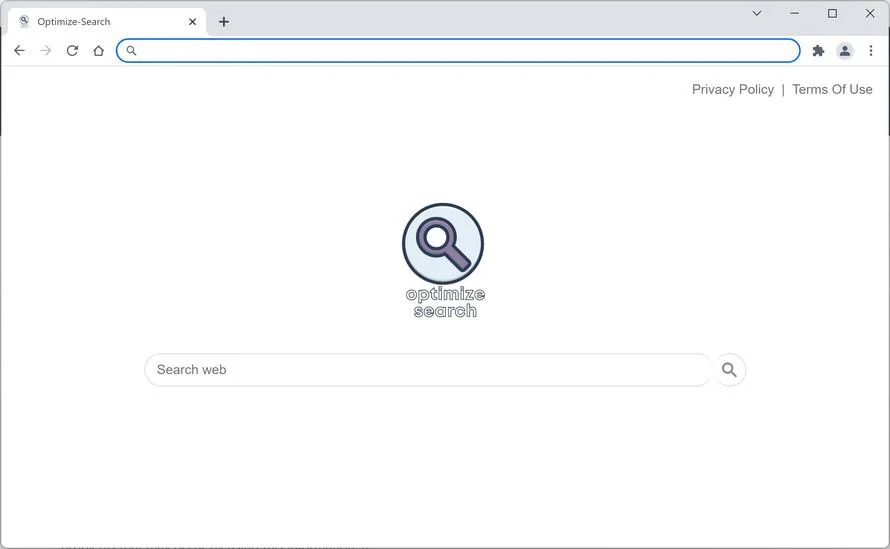Go back using the back arrow
The width and height of the screenshot is (890, 549).
[19, 51]
